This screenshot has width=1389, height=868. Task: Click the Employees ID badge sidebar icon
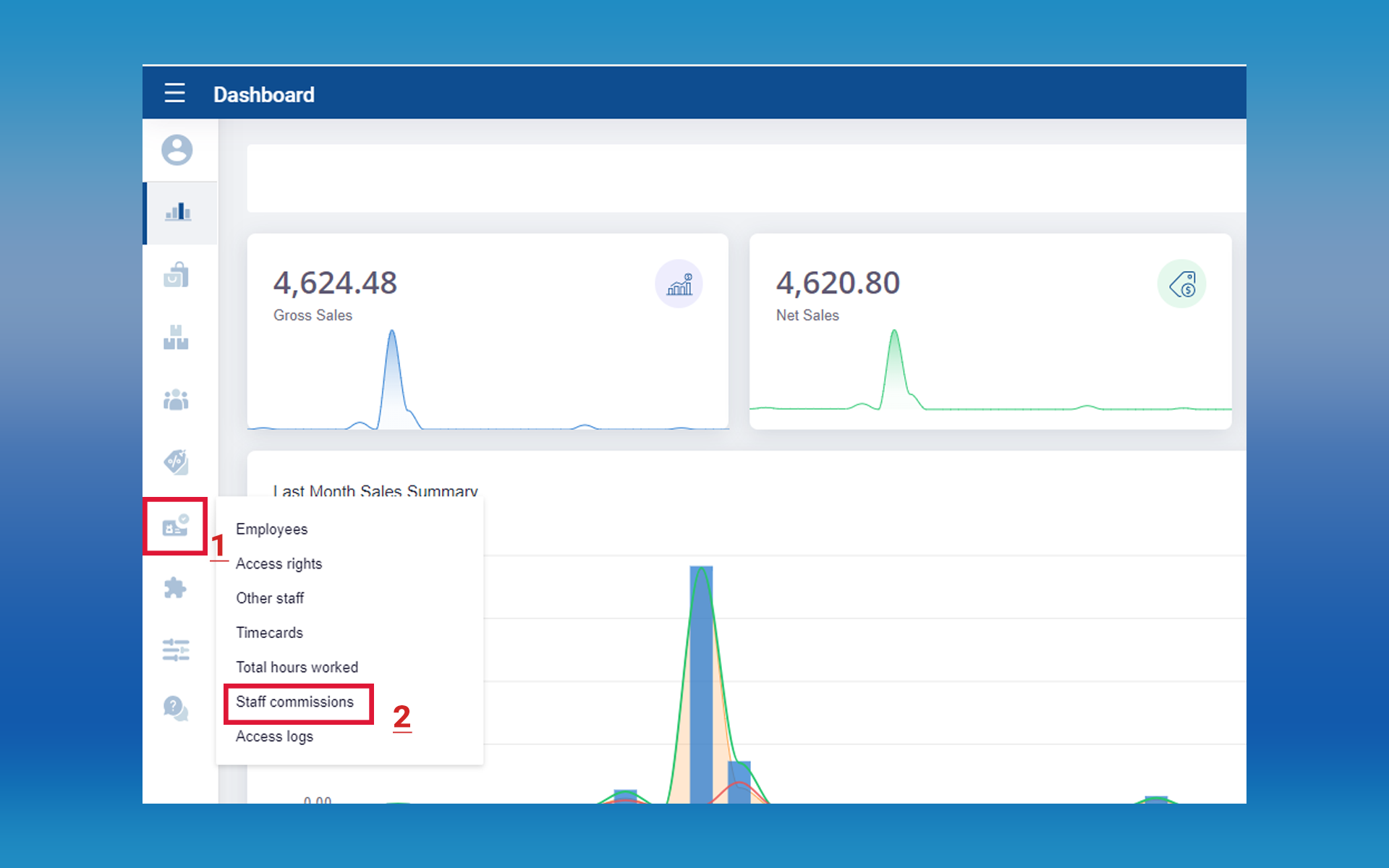pyautogui.click(x=175, y=526)
